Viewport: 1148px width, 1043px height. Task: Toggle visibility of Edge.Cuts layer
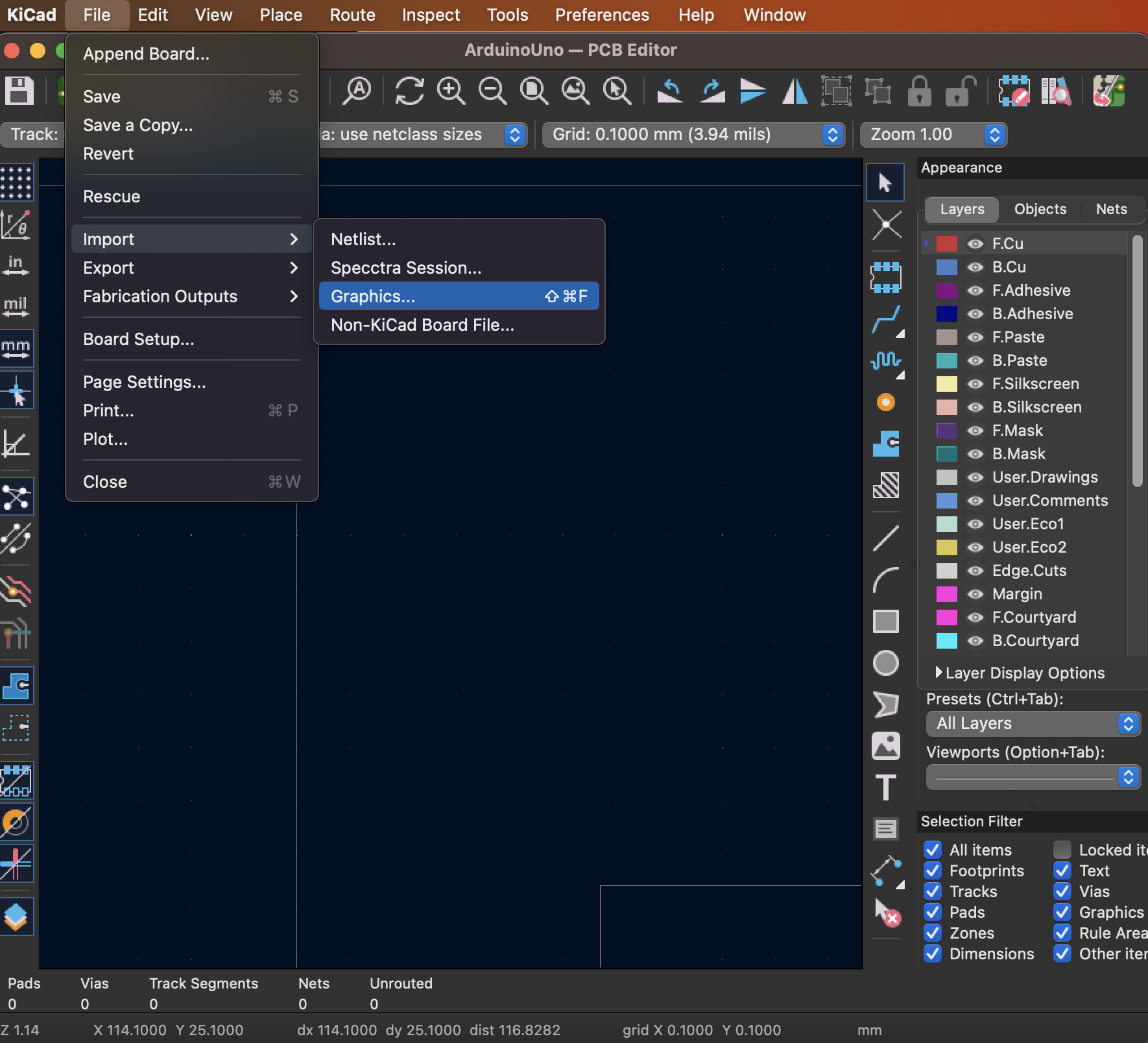coord(975,571)
